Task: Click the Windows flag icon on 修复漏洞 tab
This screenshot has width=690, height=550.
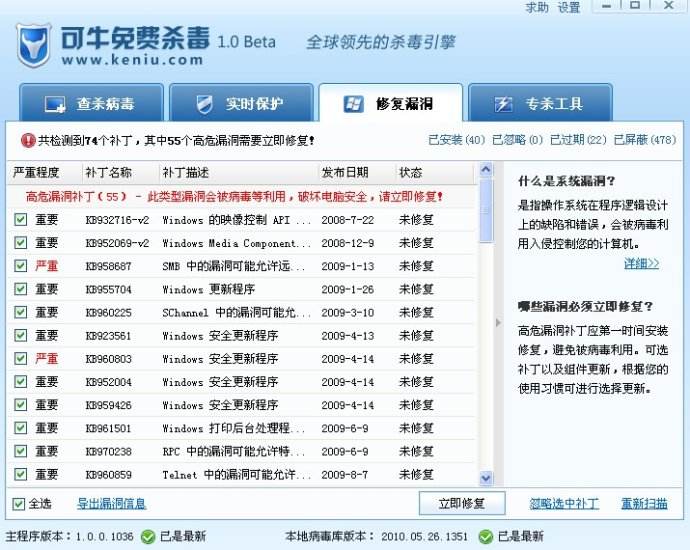Action: (x=353, y=104)
